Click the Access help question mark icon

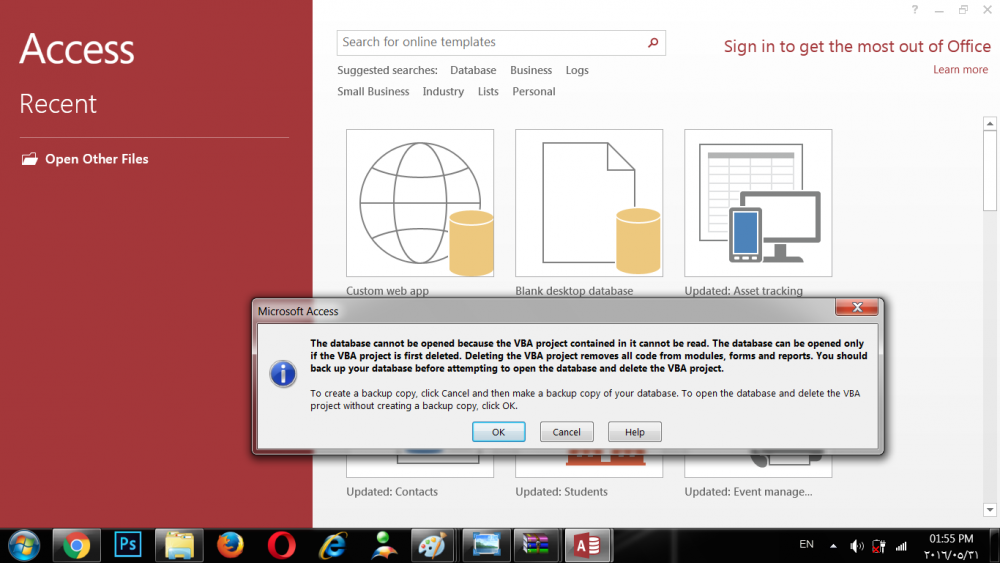click(915, 10)
